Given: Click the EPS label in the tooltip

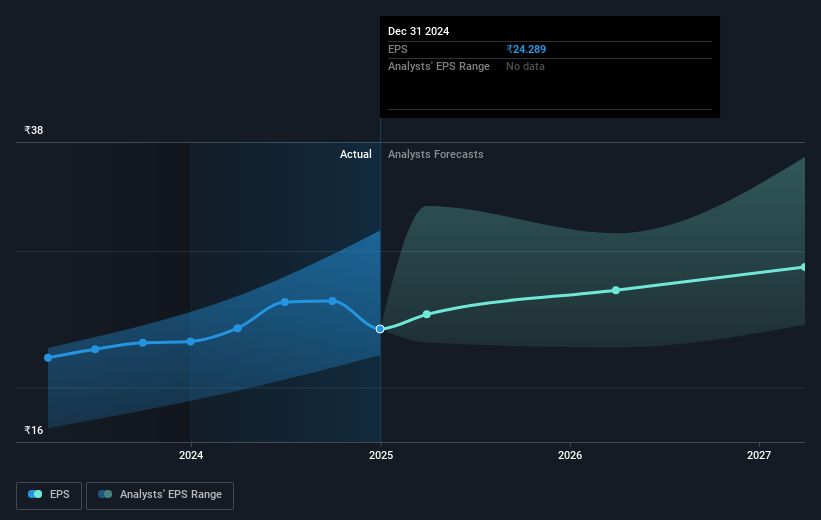Looking at the screenshot, I should click(397, 49).
